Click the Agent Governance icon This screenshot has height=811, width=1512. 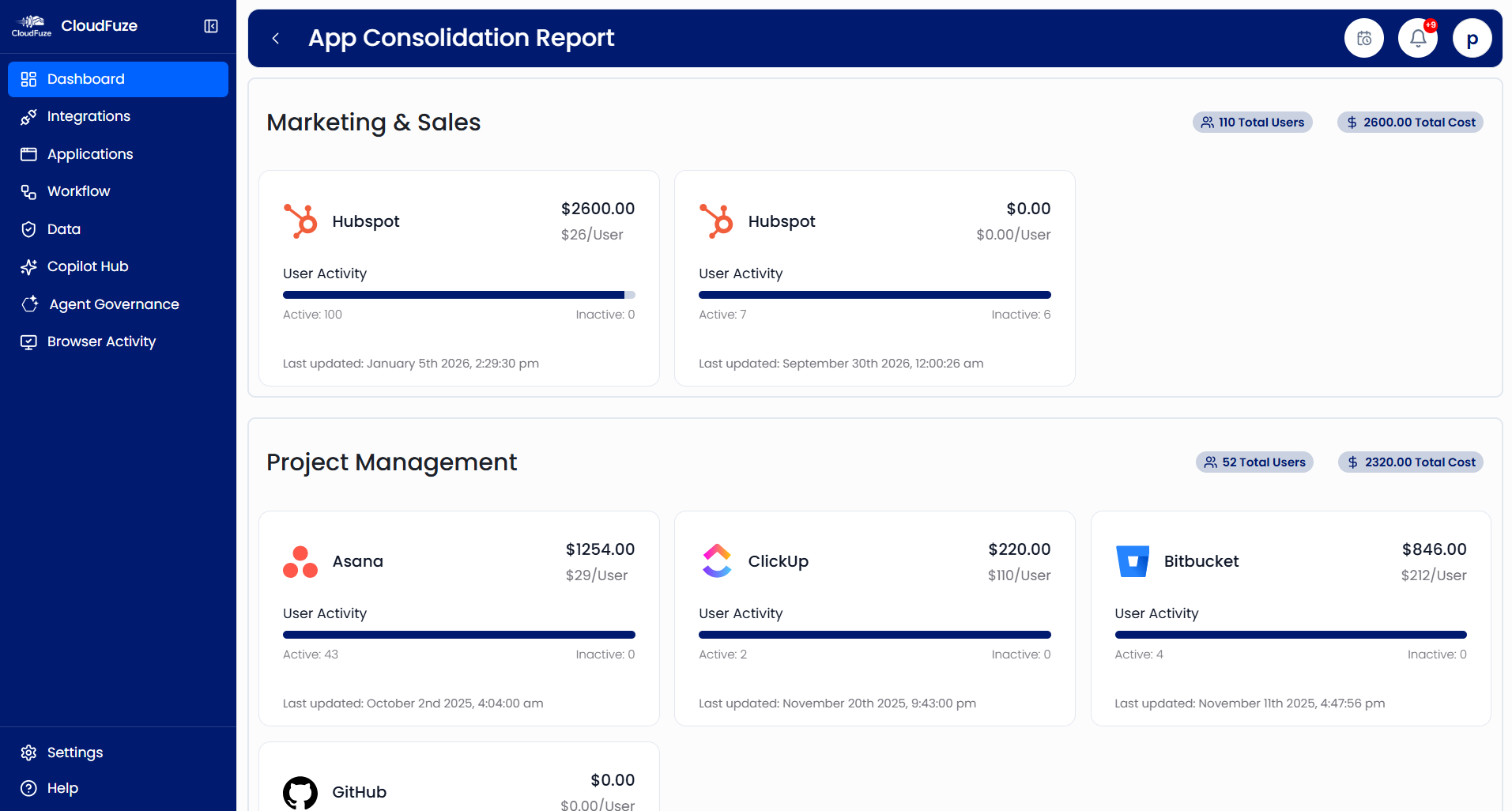click(x=30, y=304)
